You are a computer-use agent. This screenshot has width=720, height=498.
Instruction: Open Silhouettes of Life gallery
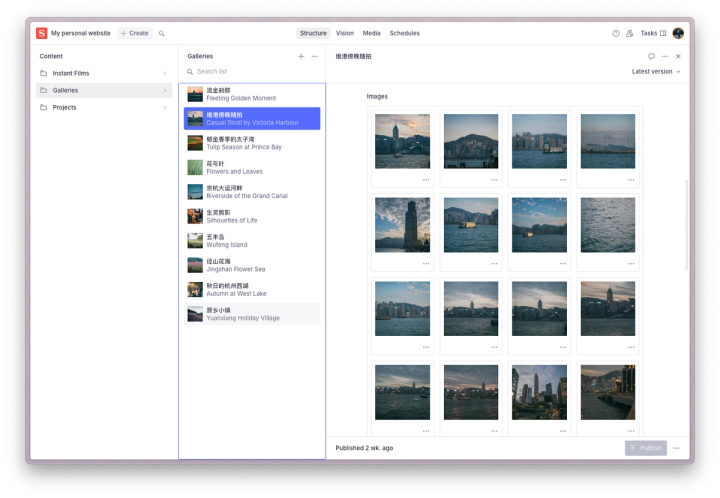coord(252,216)
